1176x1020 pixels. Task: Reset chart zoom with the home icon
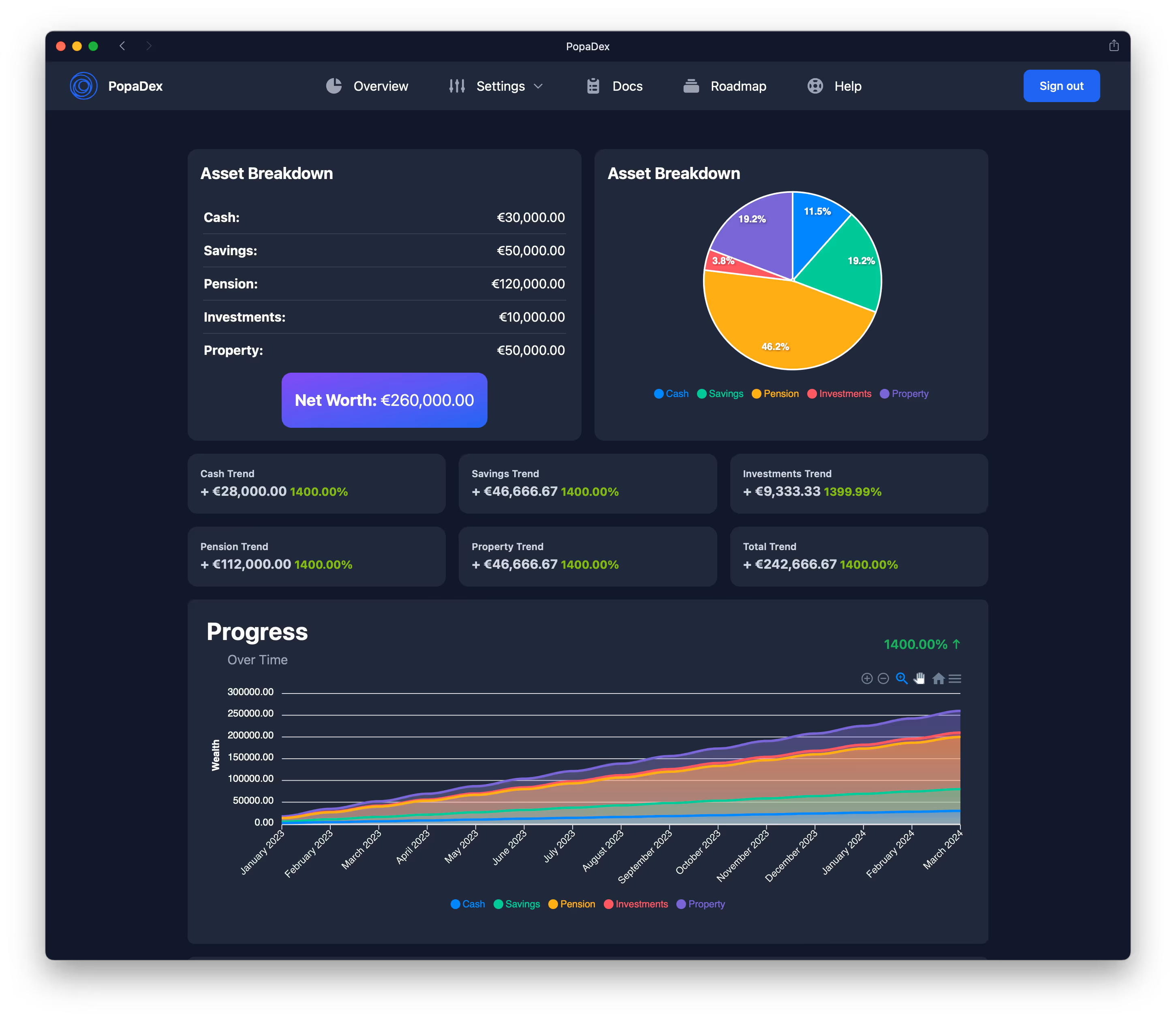pos(938,679)
